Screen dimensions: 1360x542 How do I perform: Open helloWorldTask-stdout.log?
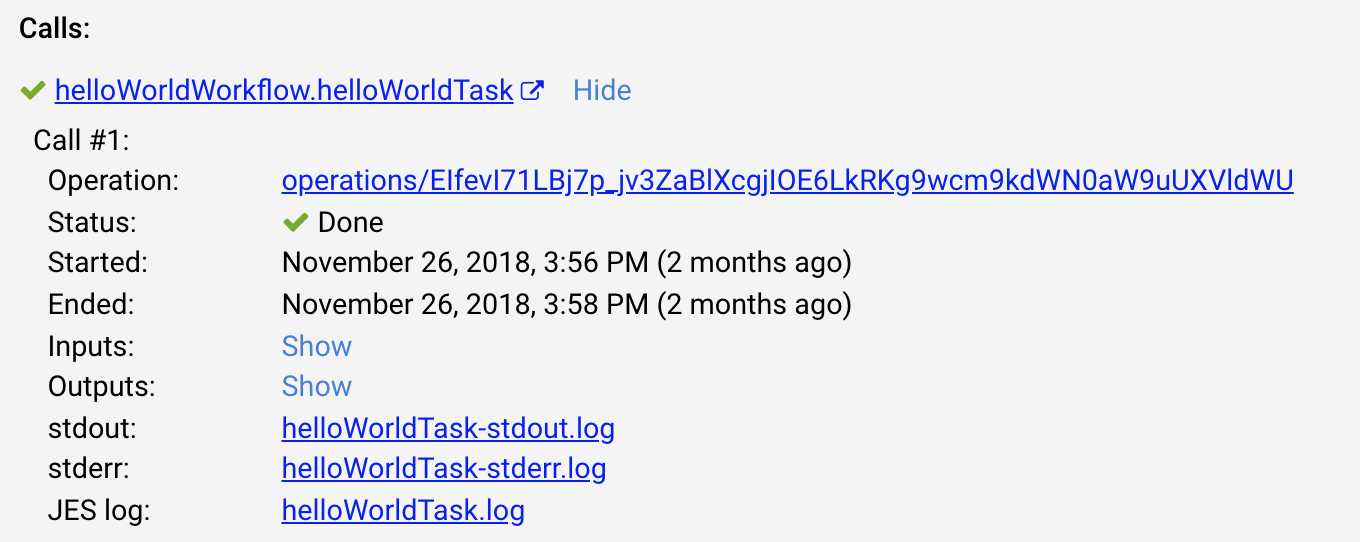(448, 429)
